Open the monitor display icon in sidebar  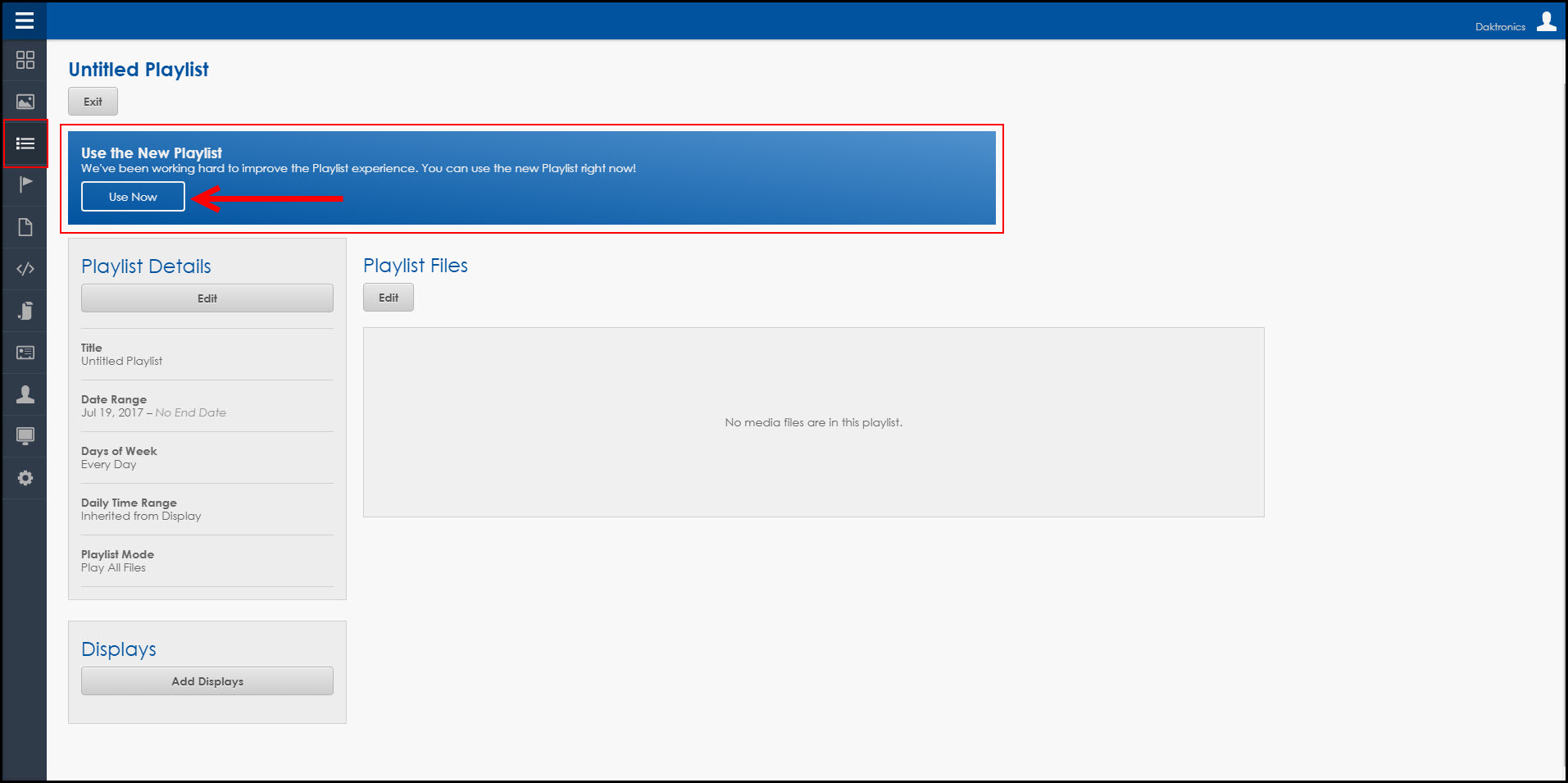coord(25,436)
